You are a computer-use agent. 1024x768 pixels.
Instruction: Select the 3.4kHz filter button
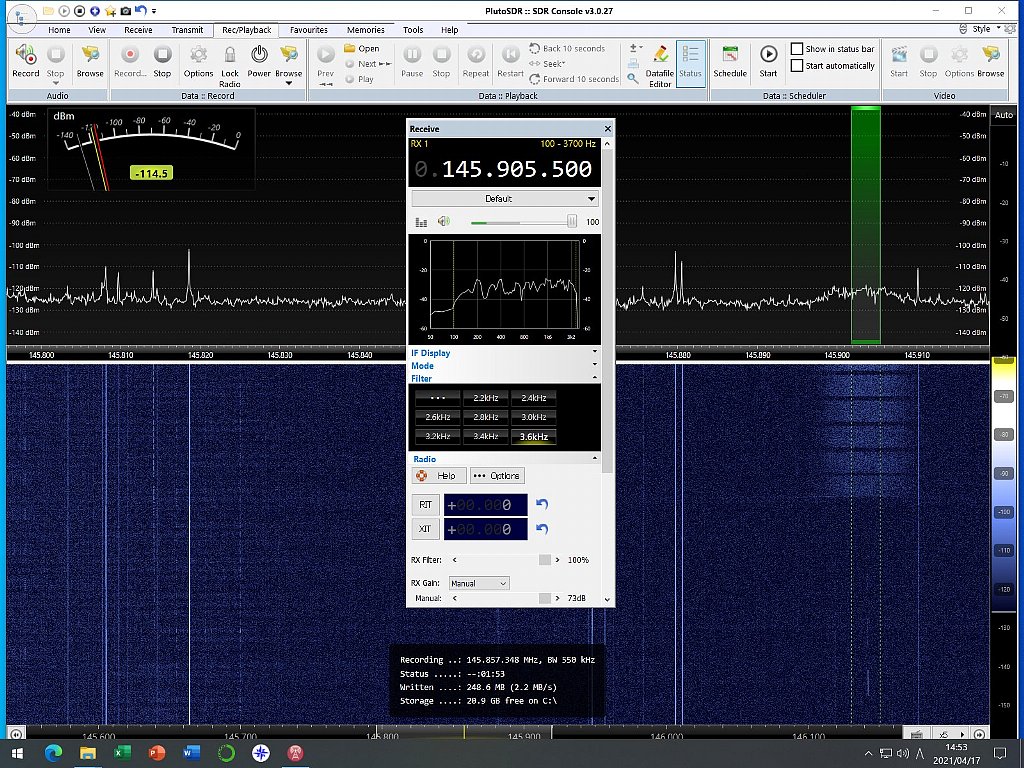[x=486, y=436]
